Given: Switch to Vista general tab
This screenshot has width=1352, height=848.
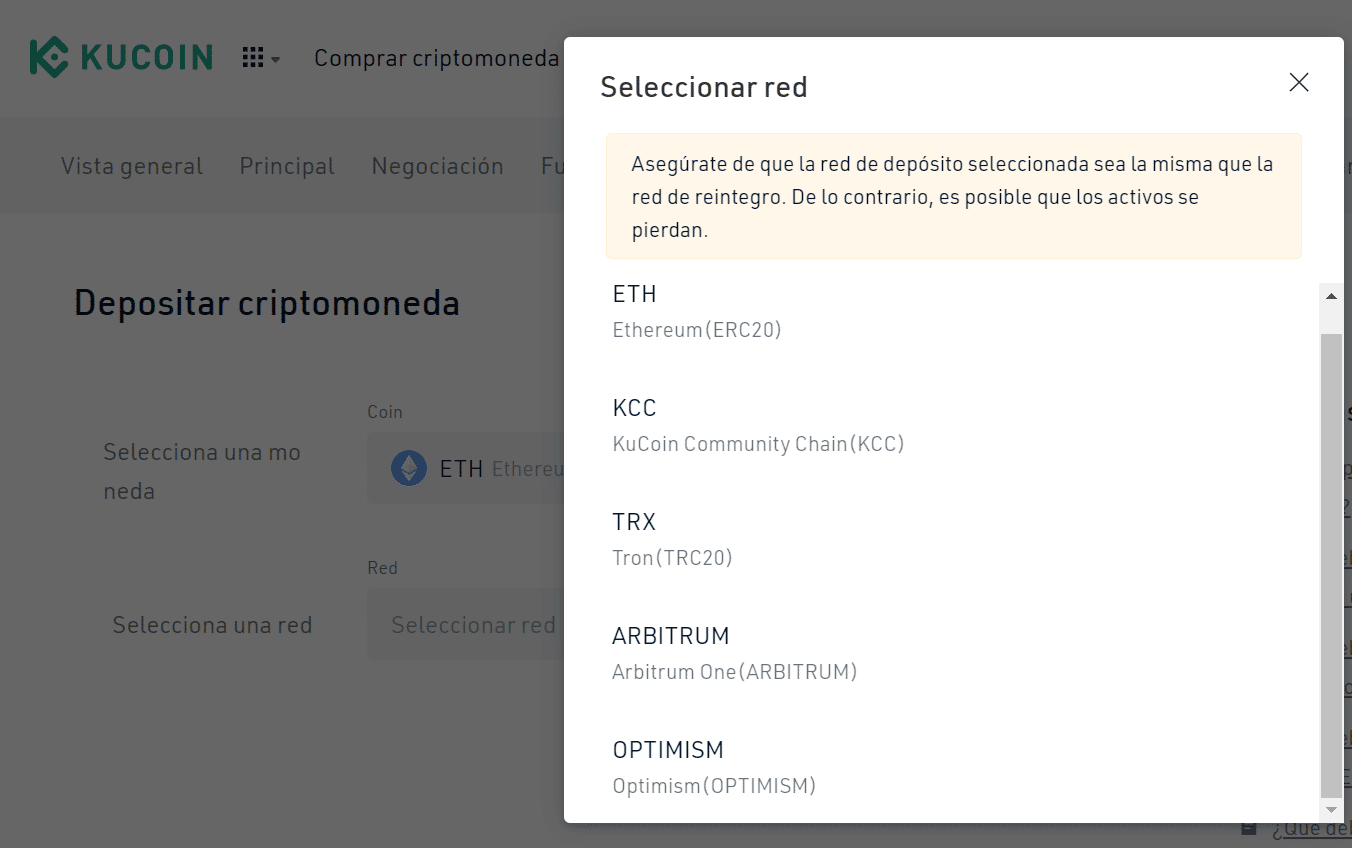Looking at the screenshot, I should click(132, 166).
